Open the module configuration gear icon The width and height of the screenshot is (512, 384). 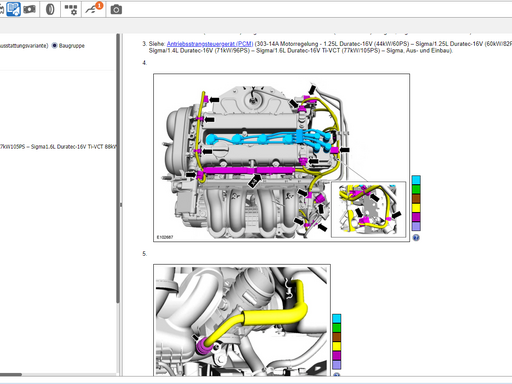(71, 9)
